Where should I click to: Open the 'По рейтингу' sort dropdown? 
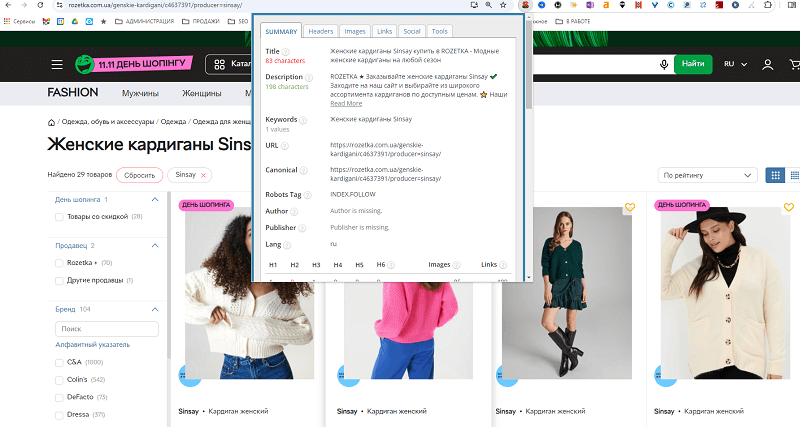coord(707,175)
